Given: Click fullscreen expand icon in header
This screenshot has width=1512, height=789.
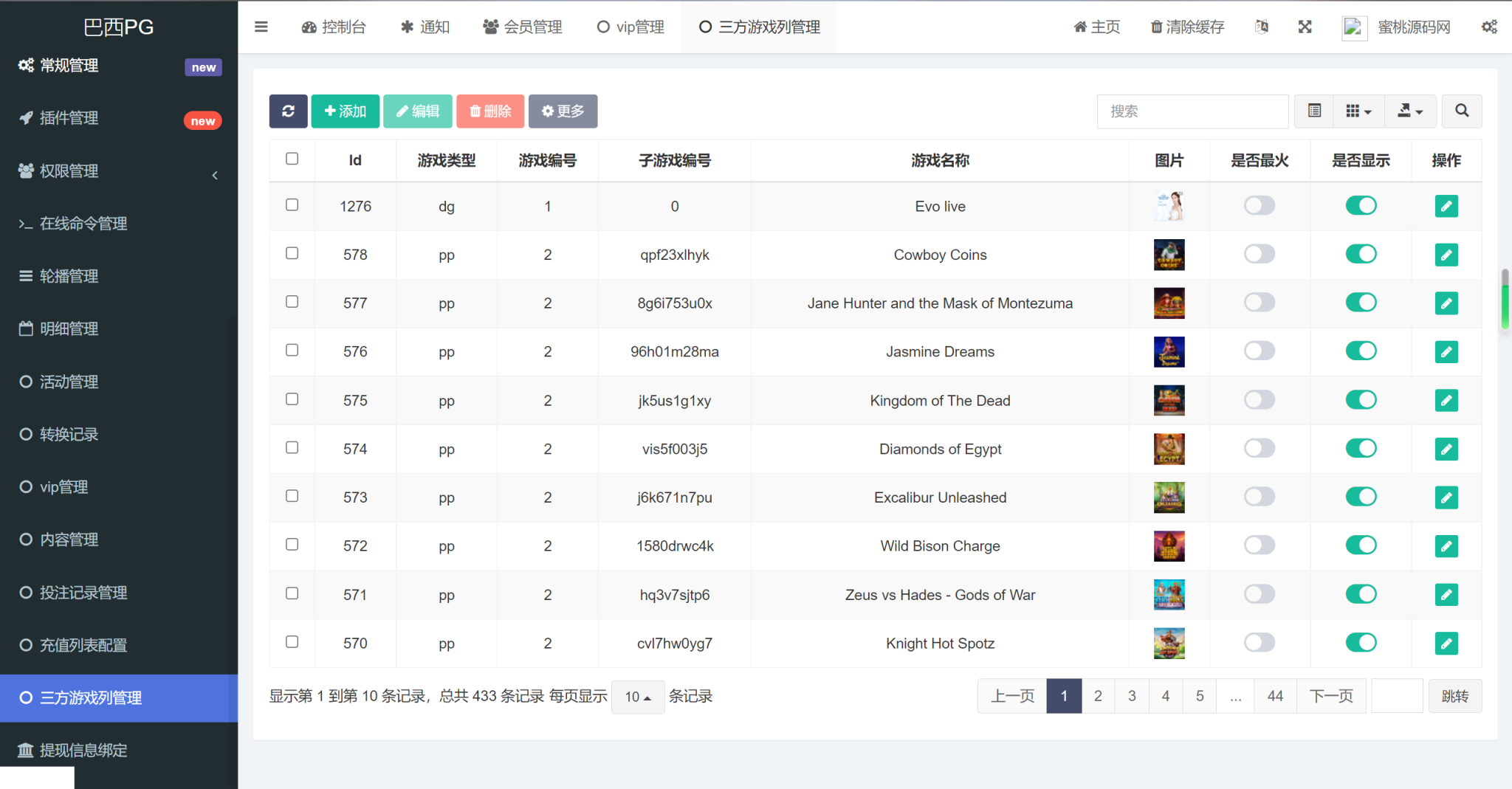Looking at the screenshot, I should pyautogui.click(x=1305, y=27).
